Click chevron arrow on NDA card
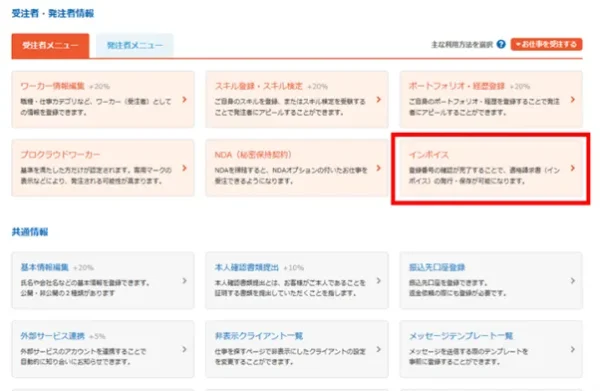Image resolution: width=600 pixels, height=391 pixels. tap(378, 168)
